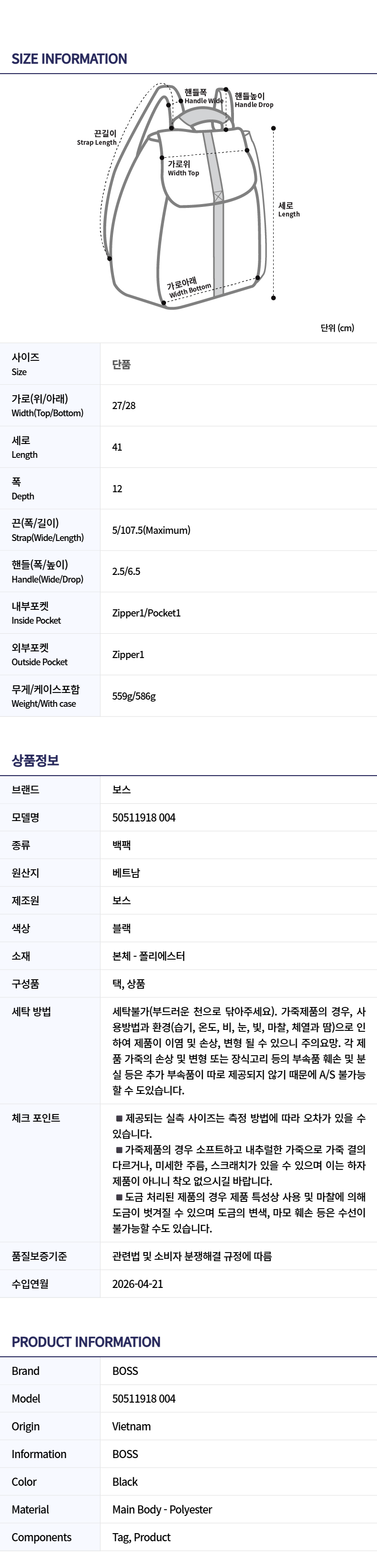Image resolution: width=377 pixels, height=1568 pixels.
Task: Click the 베트남 origin value
Action: click(x=126, y=873)
